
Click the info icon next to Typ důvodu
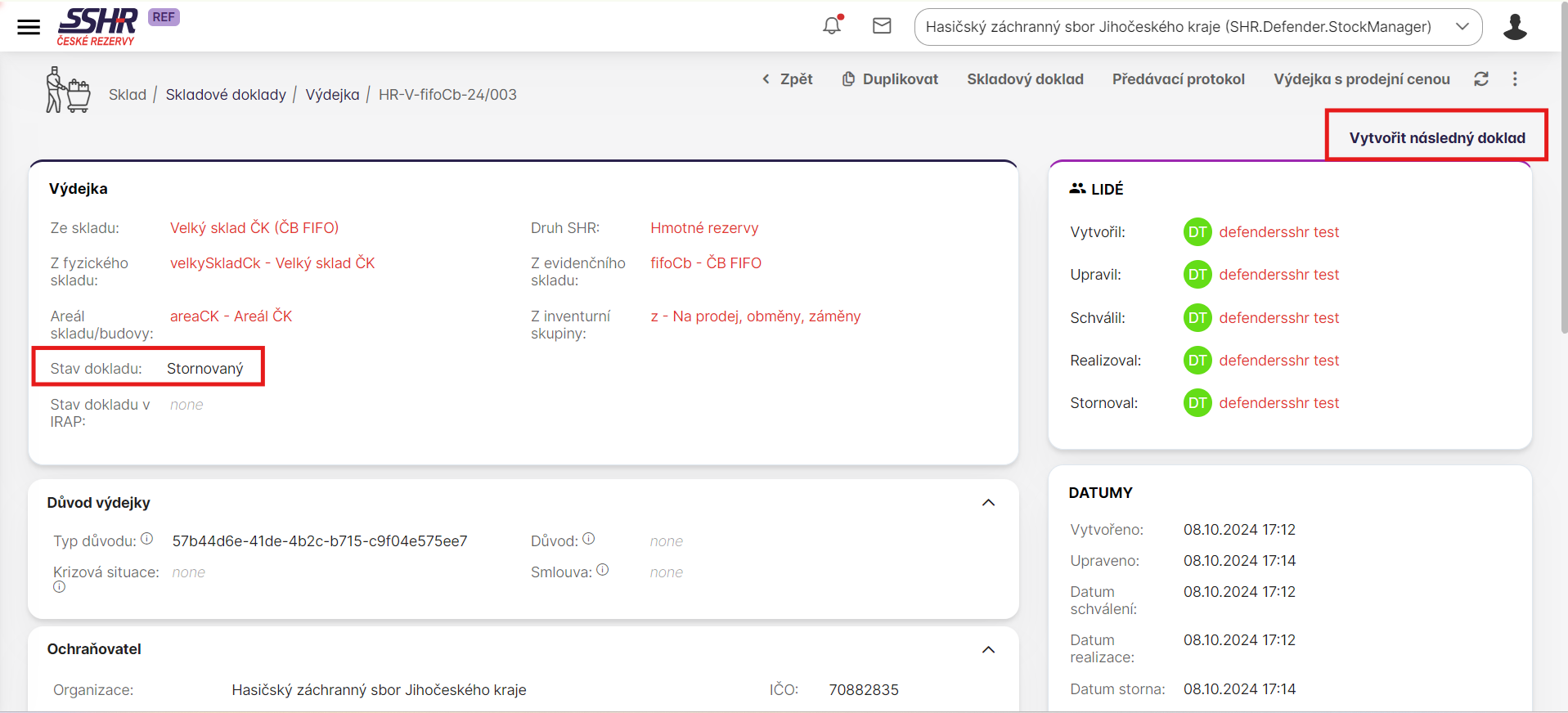point(147,539)
